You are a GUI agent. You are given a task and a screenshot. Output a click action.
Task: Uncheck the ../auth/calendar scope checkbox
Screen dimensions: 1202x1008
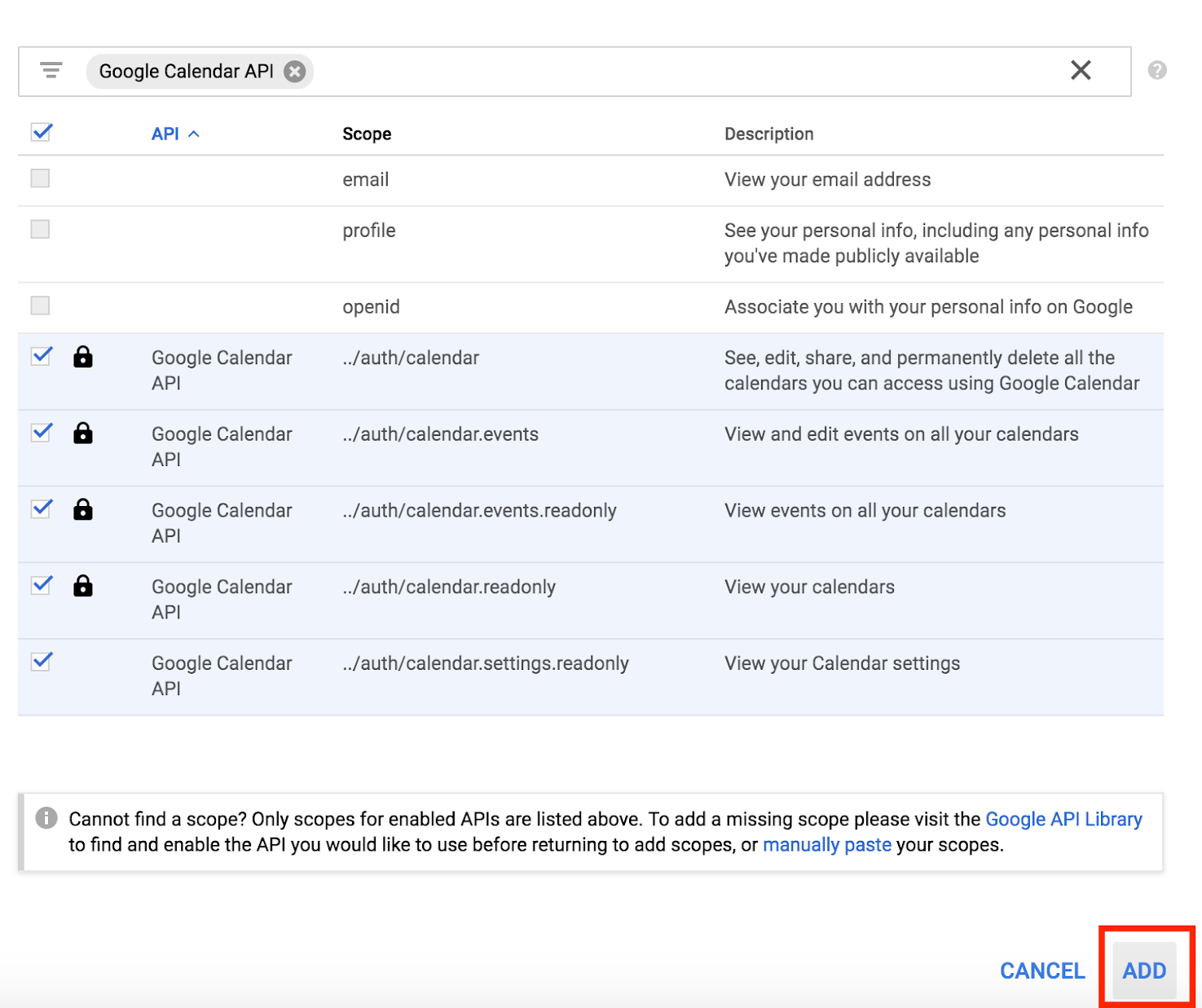41,356
